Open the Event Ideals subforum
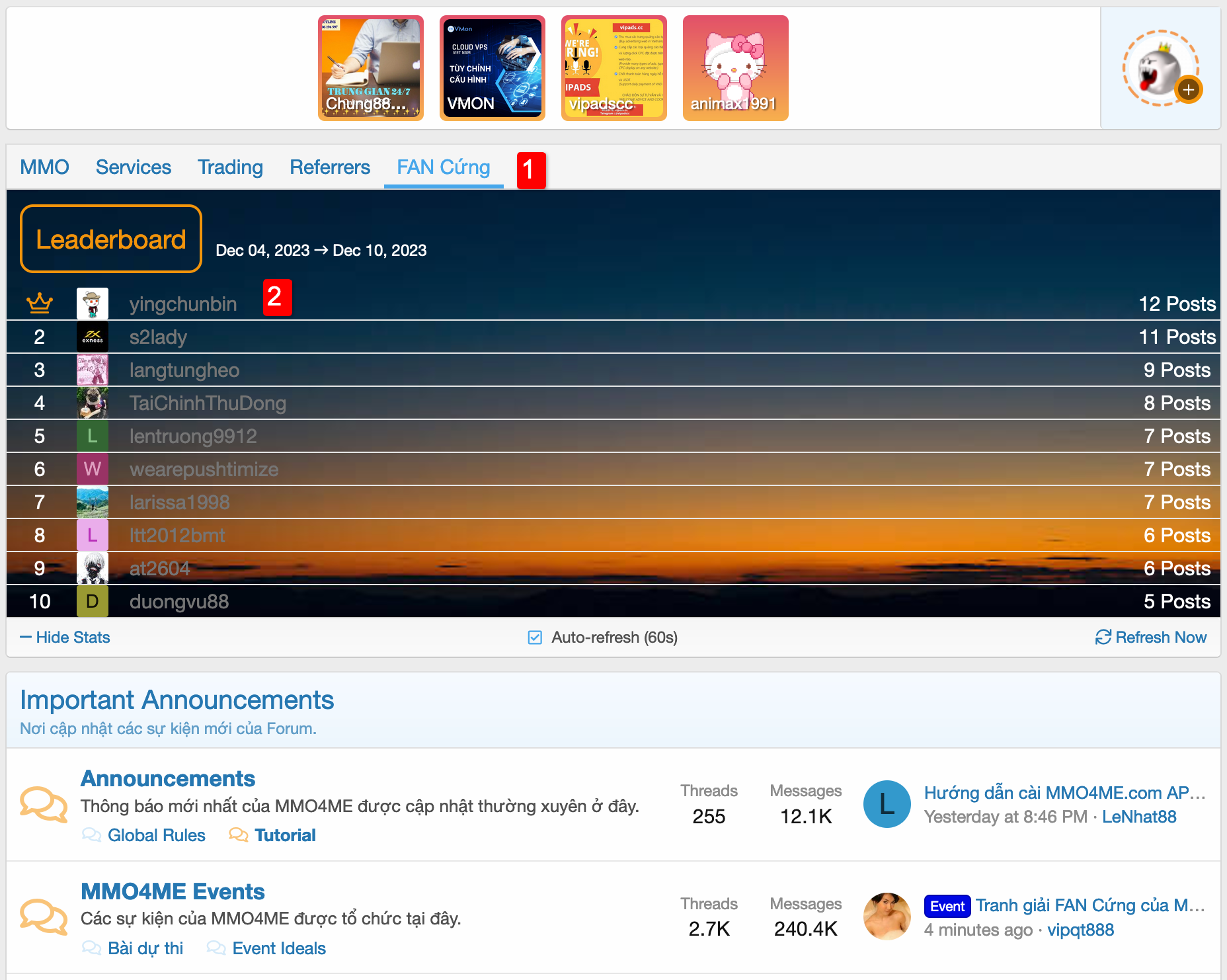The image size is (1227, 980). coord(279,948)
